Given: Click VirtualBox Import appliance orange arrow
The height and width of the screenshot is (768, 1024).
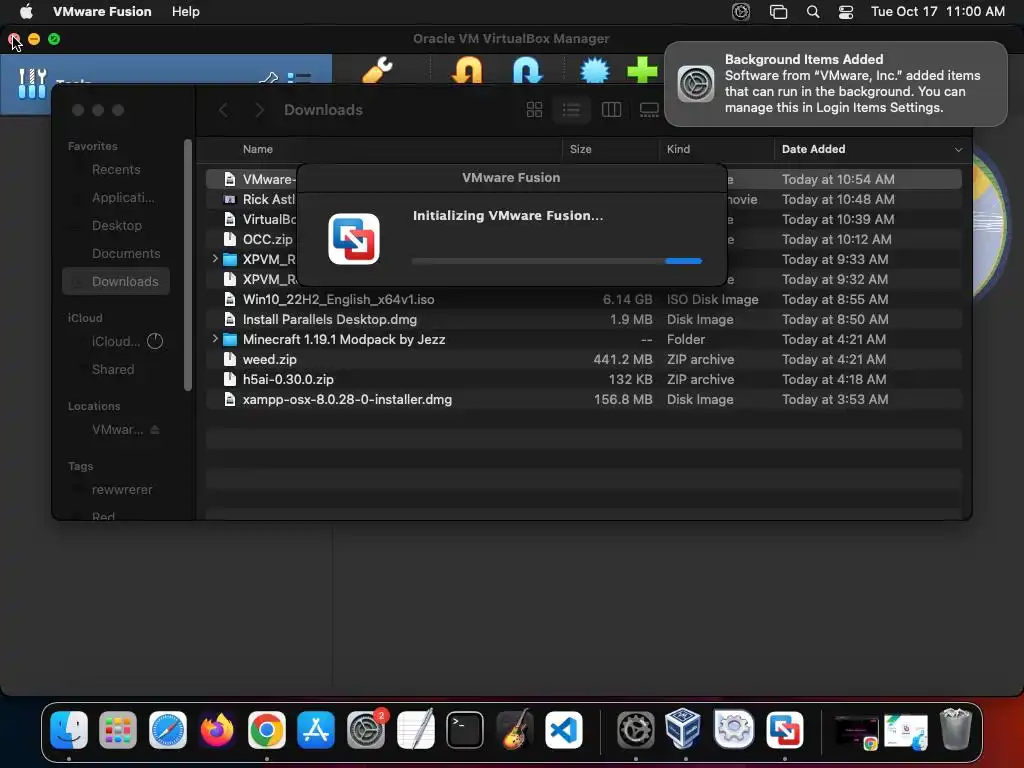Looking at the screenshot, I should click(467, 70).
